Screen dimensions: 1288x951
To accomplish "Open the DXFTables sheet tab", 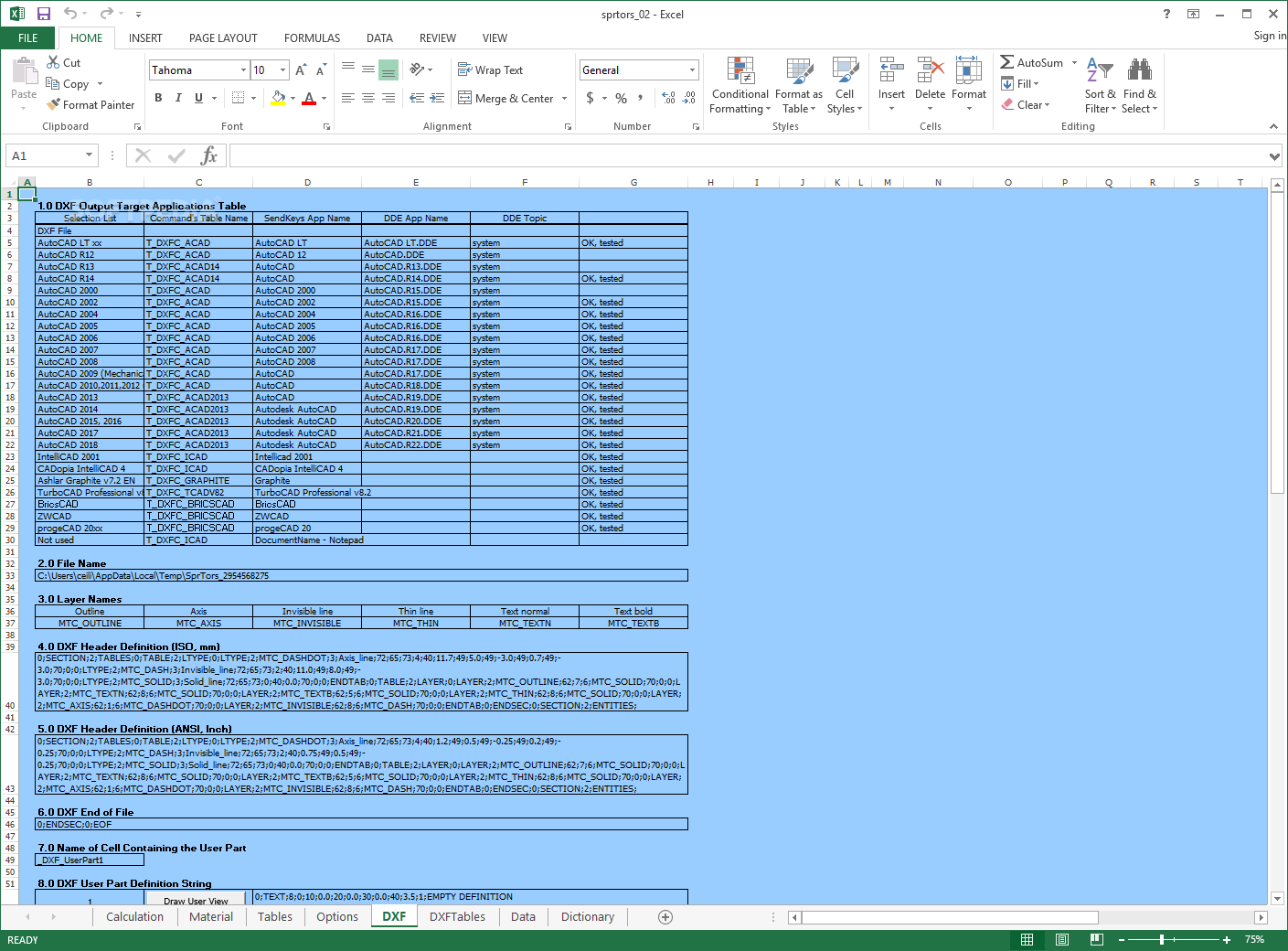I will click(x=457, y=916).
